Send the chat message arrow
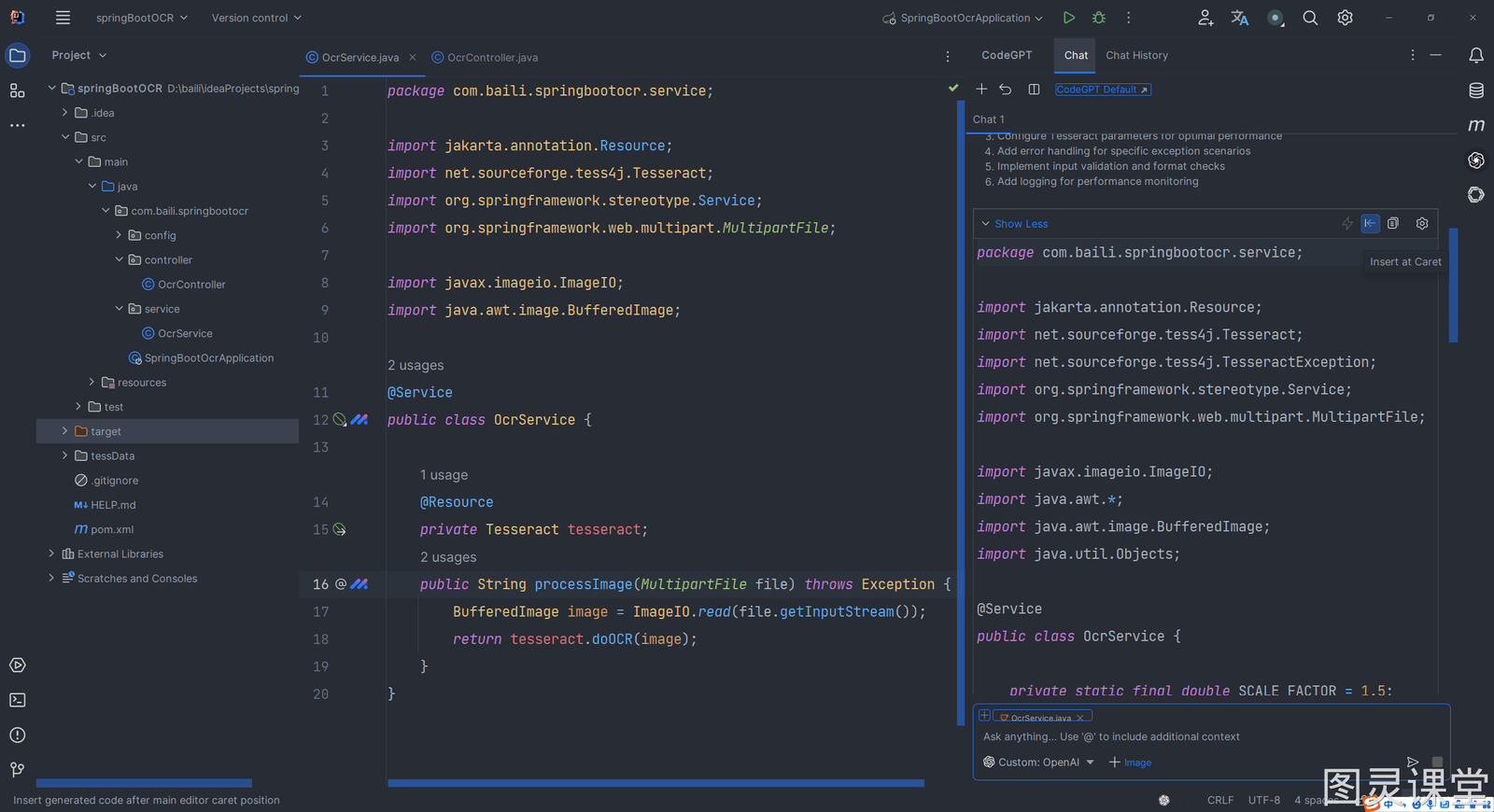Image resolution: width=1494 pixels, height=812 pixels. coord(1413,763)
